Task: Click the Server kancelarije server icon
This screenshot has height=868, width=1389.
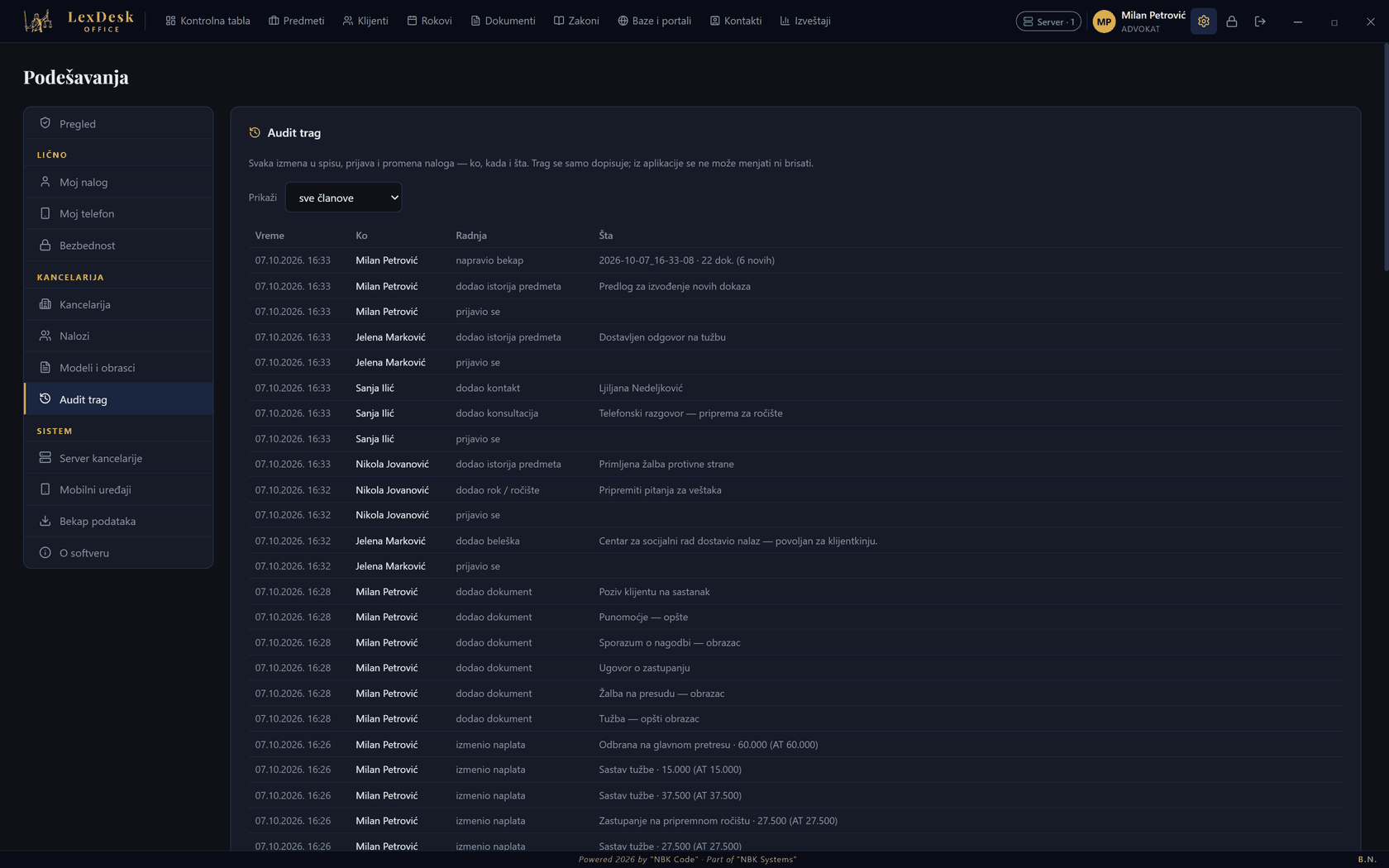Action: 45,458
